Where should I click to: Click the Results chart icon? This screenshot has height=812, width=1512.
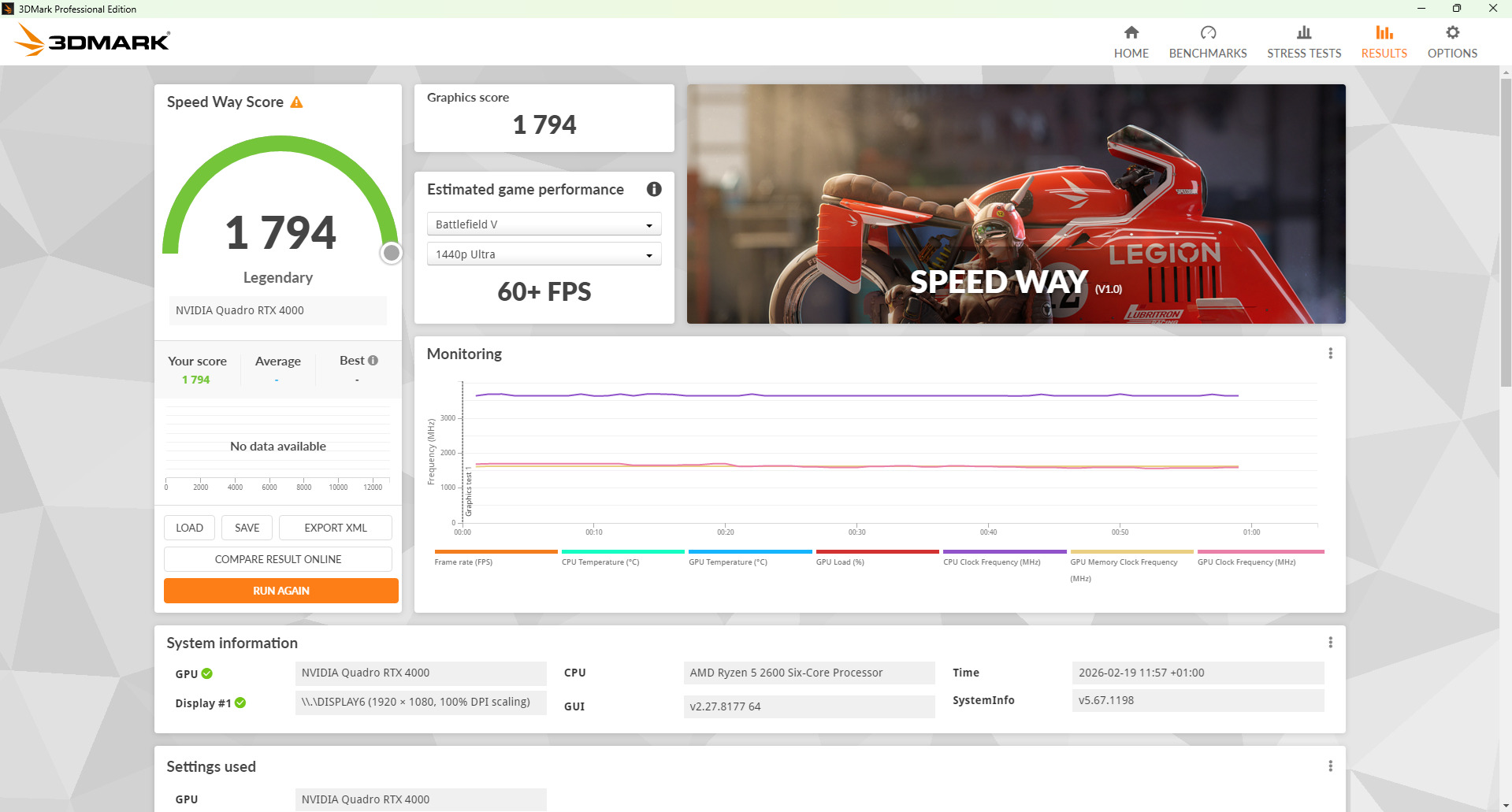1384,32
